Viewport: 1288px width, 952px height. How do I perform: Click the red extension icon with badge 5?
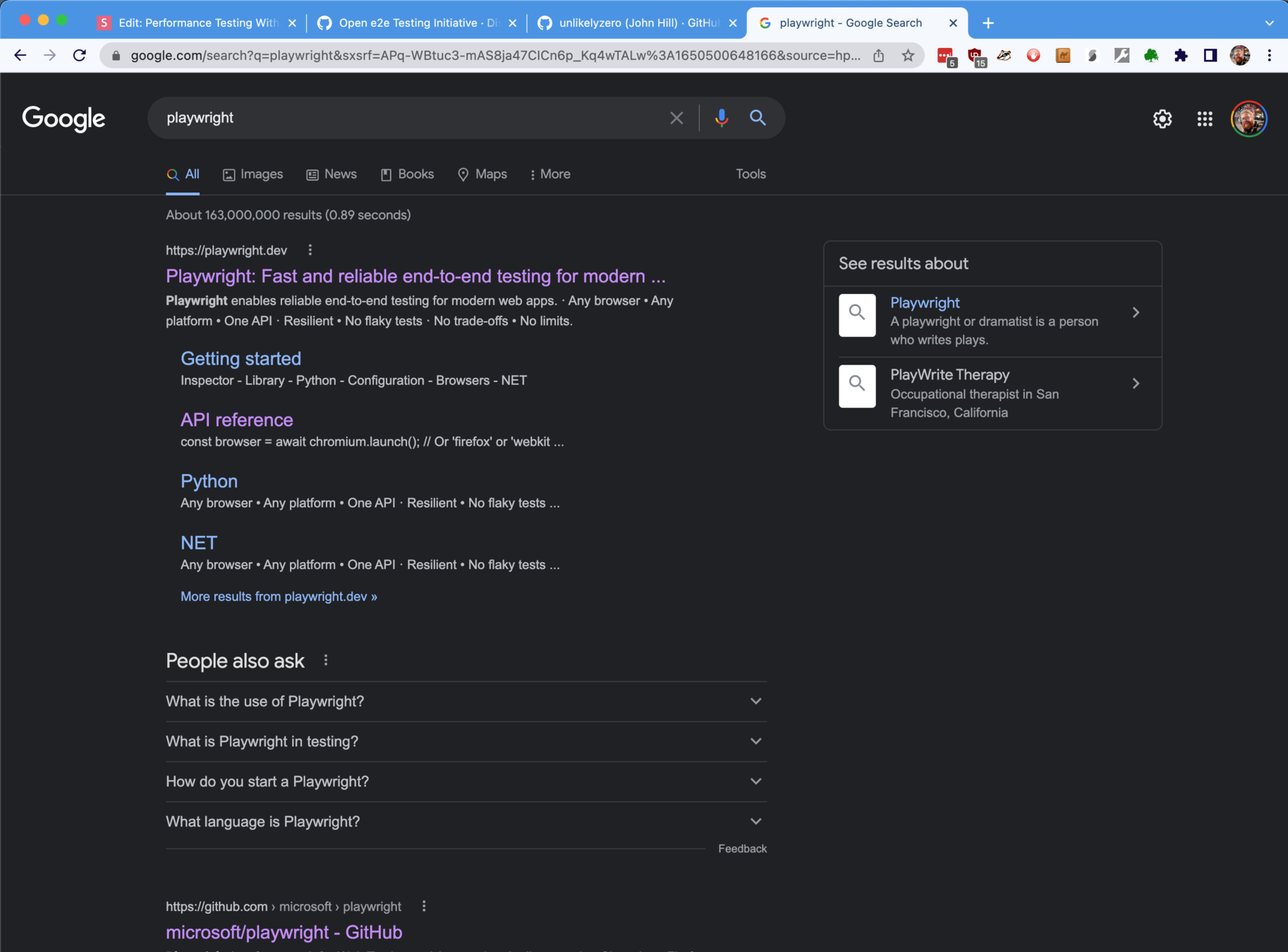pyautogui.click(x=946, y=56)
